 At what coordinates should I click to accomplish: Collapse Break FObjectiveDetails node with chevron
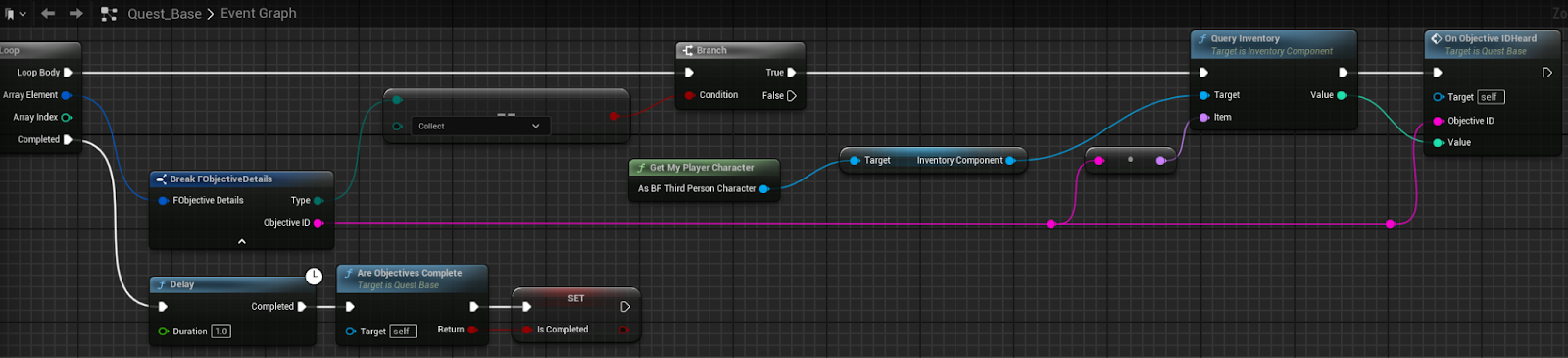pos(242,241)
